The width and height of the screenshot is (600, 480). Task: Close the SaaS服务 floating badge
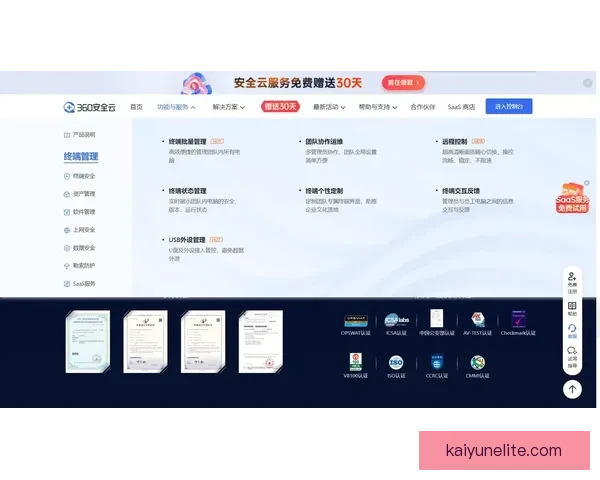pyautogui.click(x=587, y=183)
